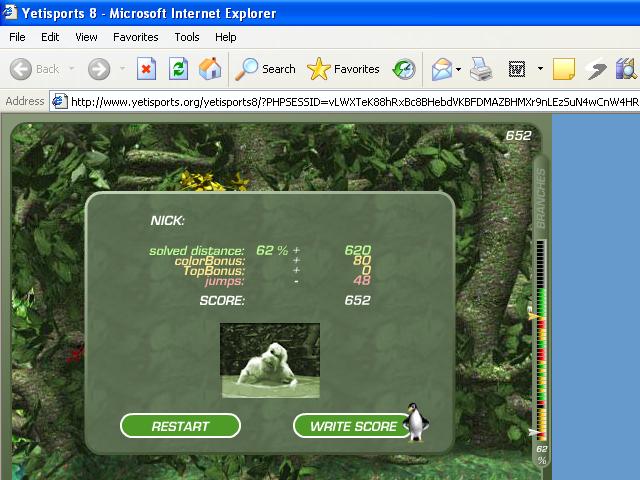The height and width of the screenshot is (480, 640).
Task: Click the Research books icon
Action: [627, 69]
